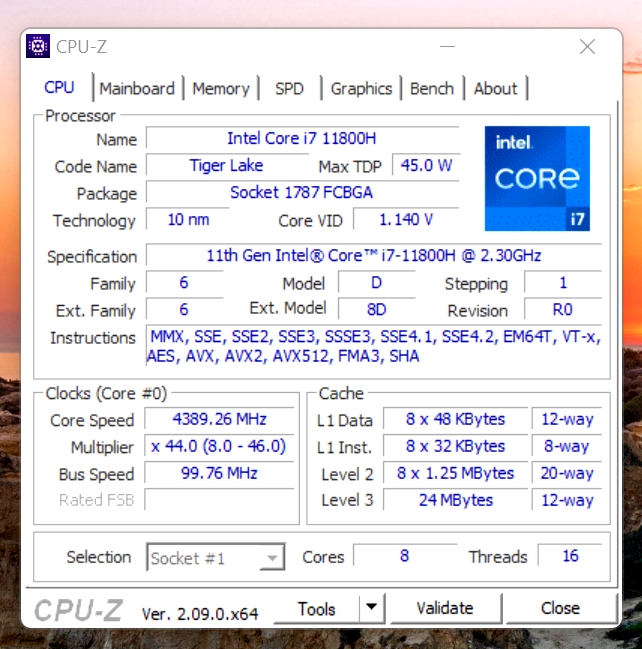Click the Ext. Model value 8D
Screen dimensions: 642x649
pyautogui.click(x=376, y=310)
